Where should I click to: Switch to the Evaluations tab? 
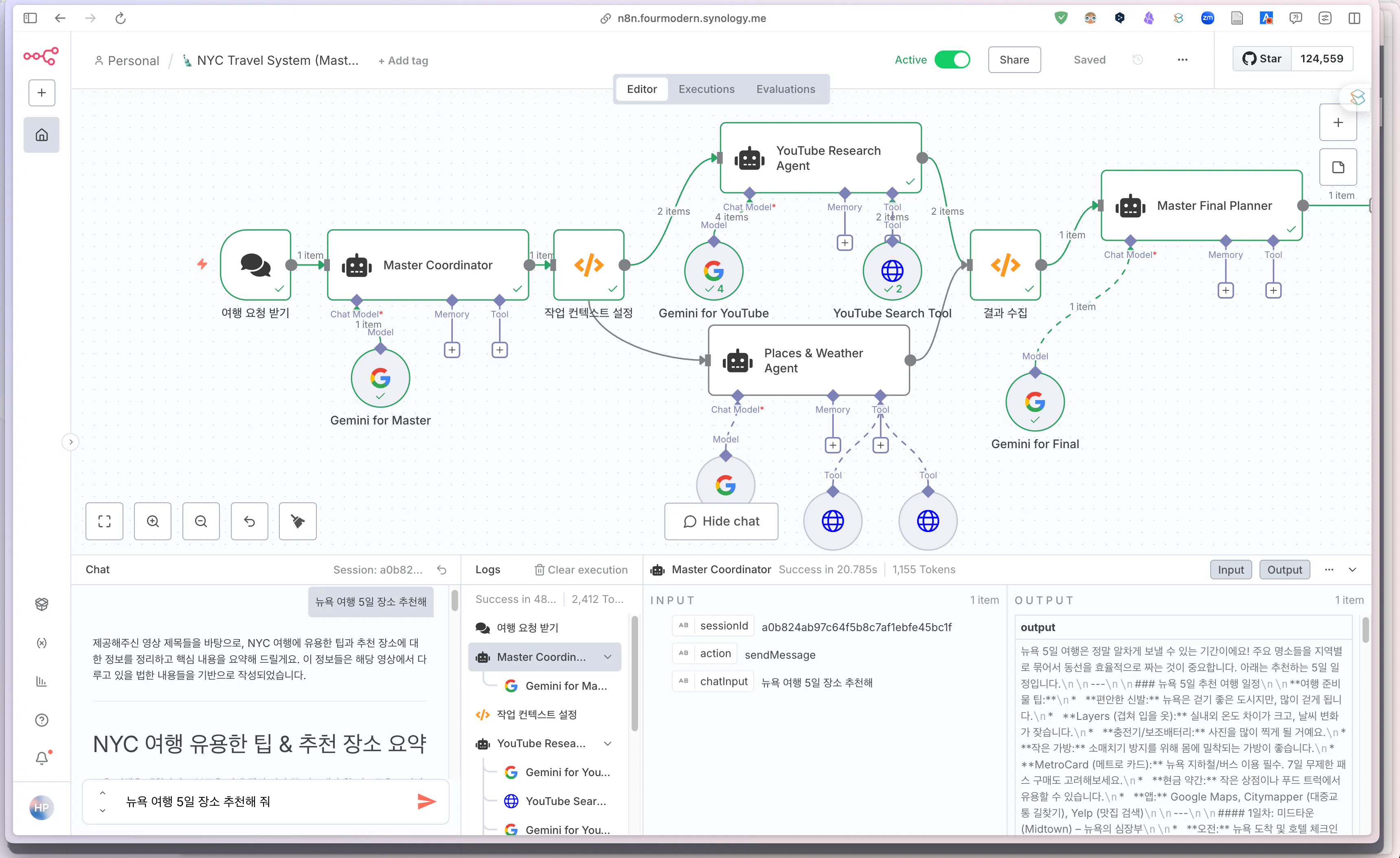point(785,89)
